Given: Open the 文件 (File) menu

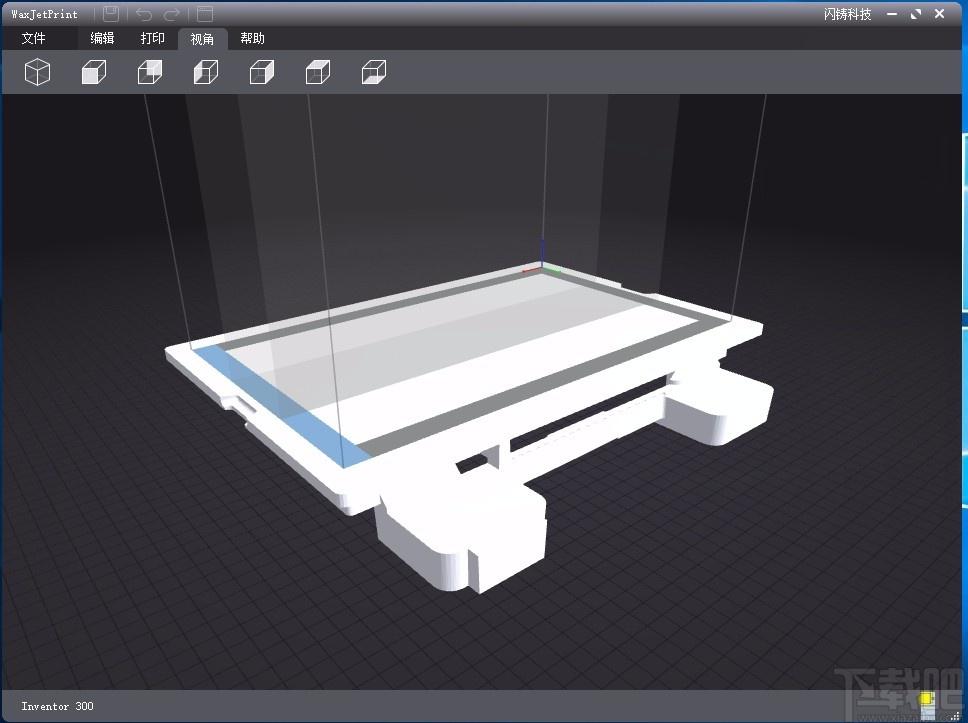Looking at the screenshot, I should (x=33, y=38).
